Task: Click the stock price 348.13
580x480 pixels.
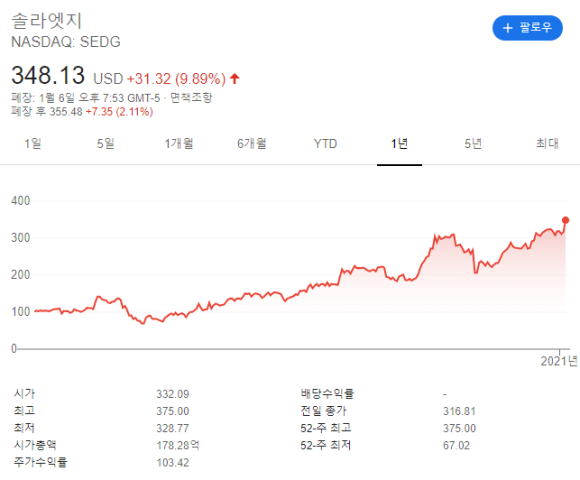Action: [x=48, y=75]
